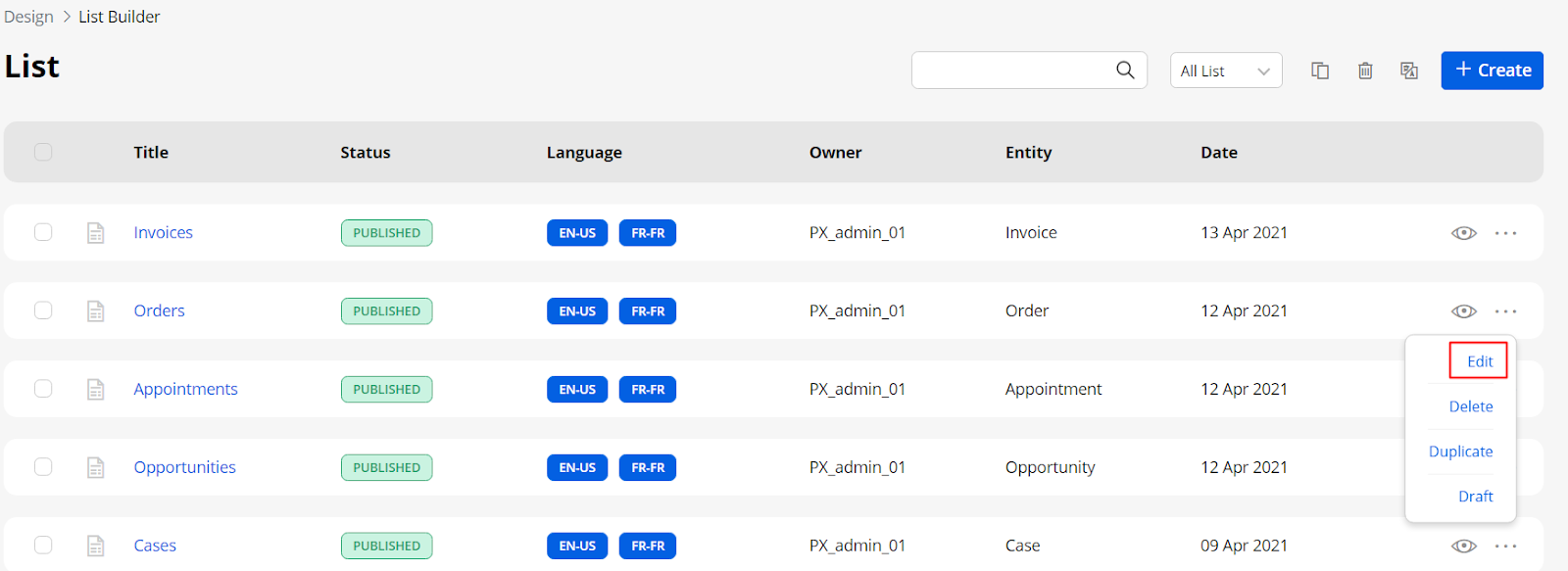Open more options for Invoices row
Viewport: 1568px width, 571px height.
click(x=1505, y=233)
